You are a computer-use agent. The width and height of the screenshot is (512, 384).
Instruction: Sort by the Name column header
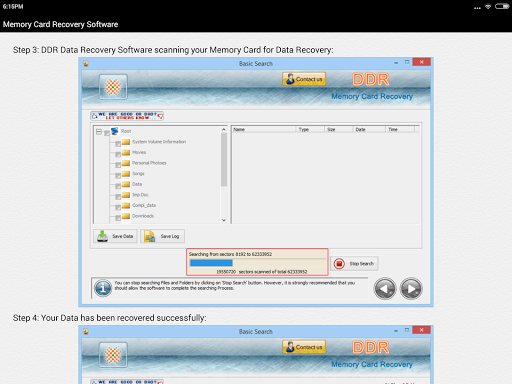[x=264, y=129]
